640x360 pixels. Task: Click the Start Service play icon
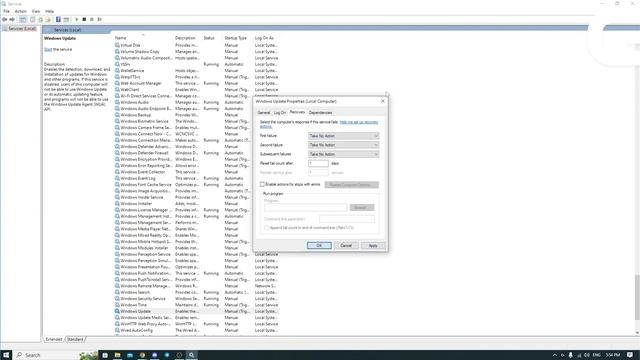[76, 19]
